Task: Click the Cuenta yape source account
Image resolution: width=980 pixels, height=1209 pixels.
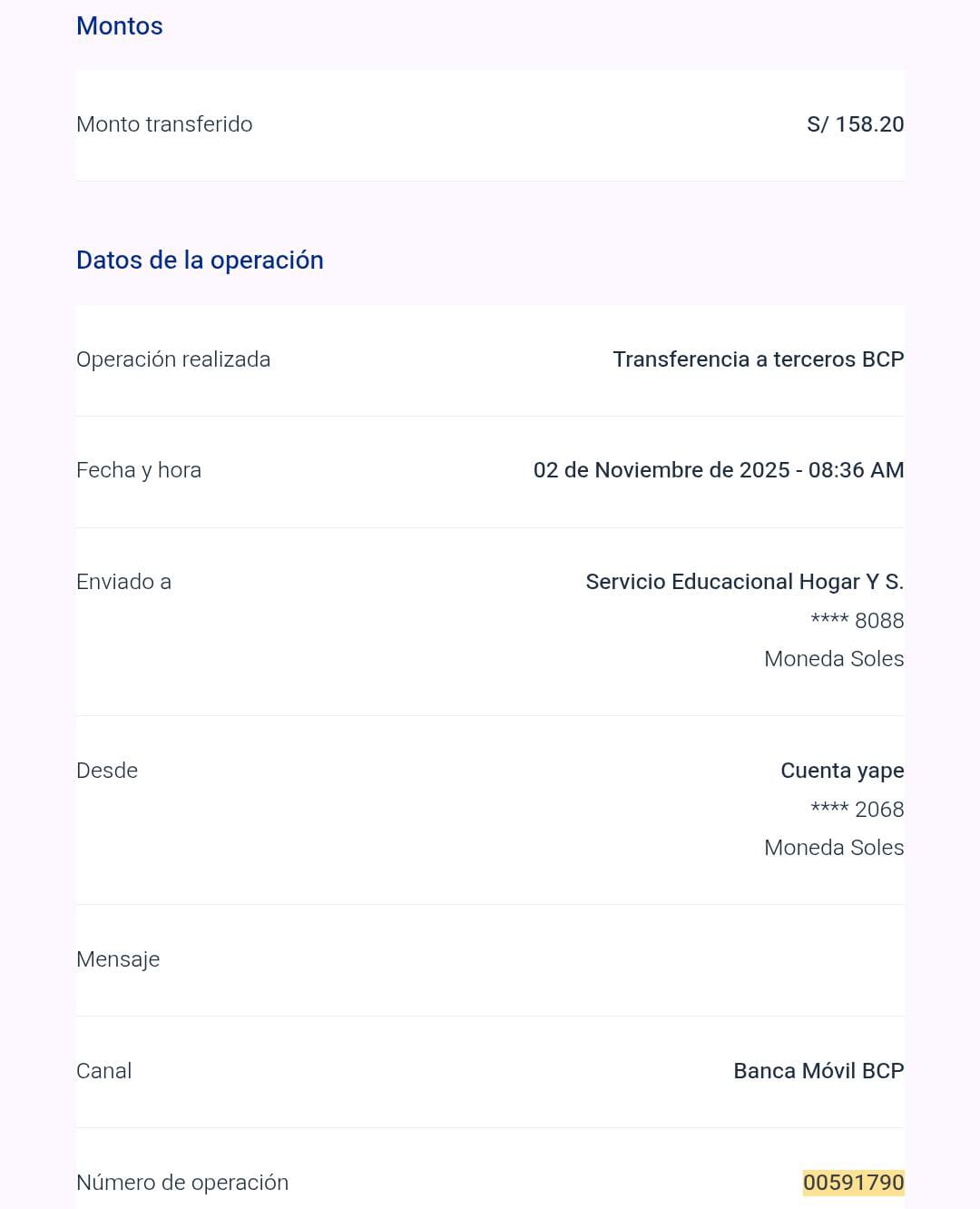Action: (841, 771)
